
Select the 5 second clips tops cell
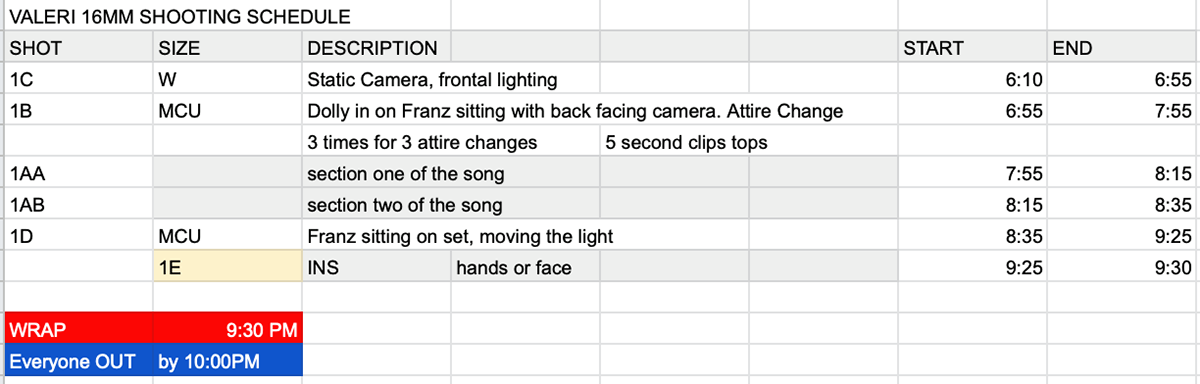tap(686, 143)
